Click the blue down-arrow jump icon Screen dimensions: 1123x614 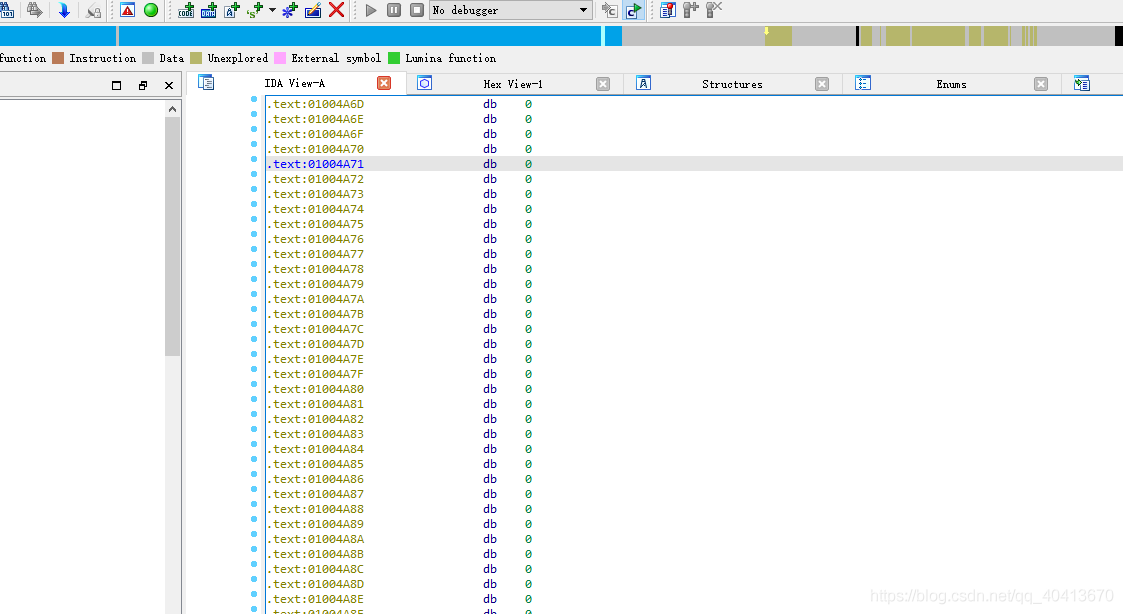(x=64, y=10)
